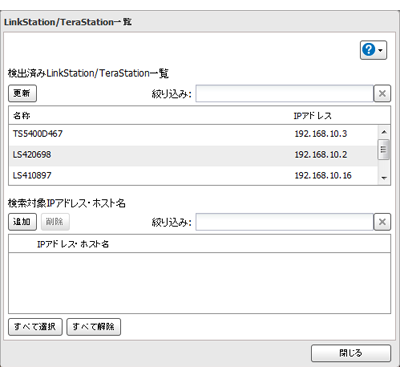
Task: Click the 削除 delete button
Action: point(55,222)
